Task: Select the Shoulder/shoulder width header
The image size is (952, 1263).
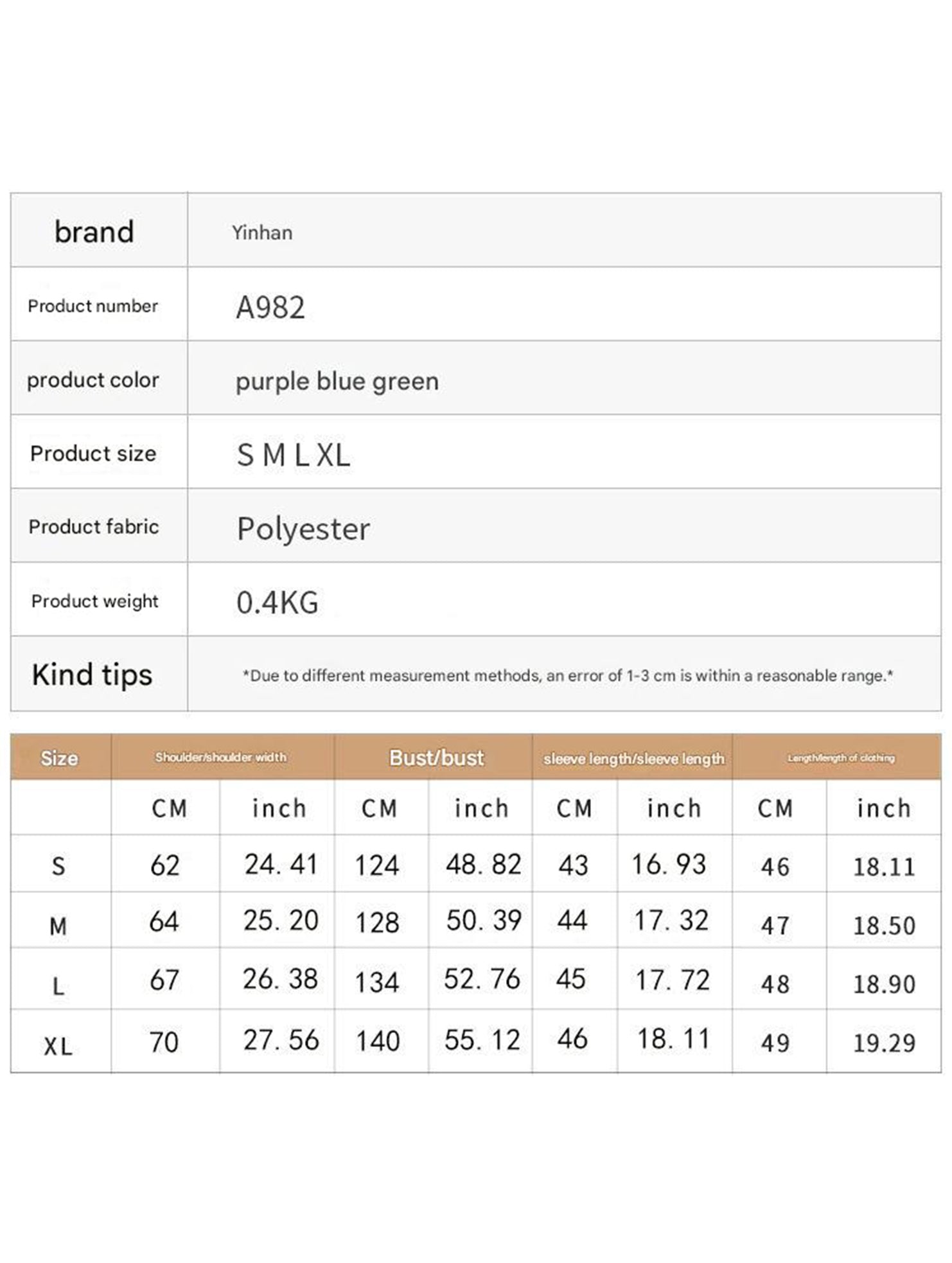Action: tap(221, 757)
